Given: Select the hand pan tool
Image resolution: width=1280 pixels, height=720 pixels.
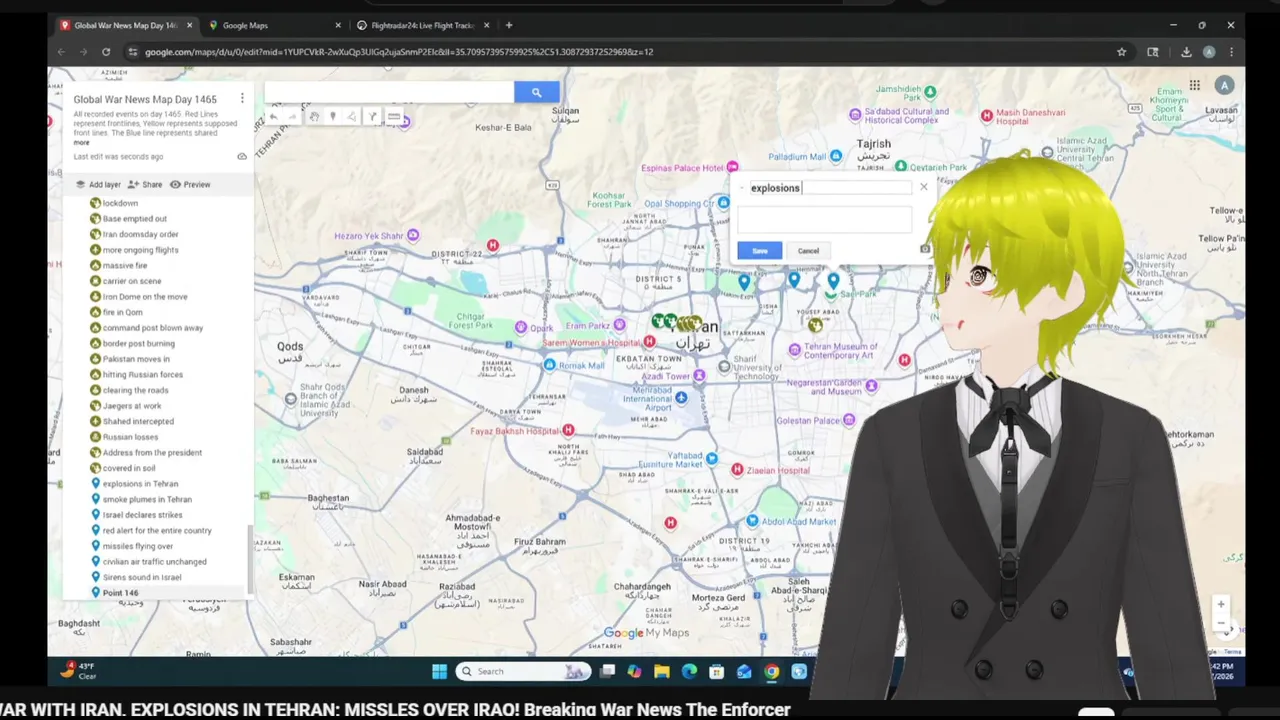Looking at the screenshot, I should pyautogui.click(x=314, y=117).
